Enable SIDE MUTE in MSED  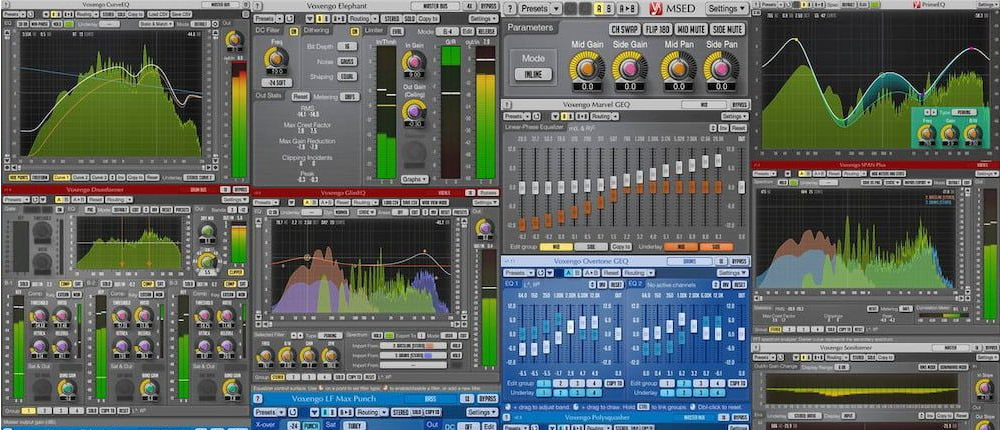tap(727, 29)
